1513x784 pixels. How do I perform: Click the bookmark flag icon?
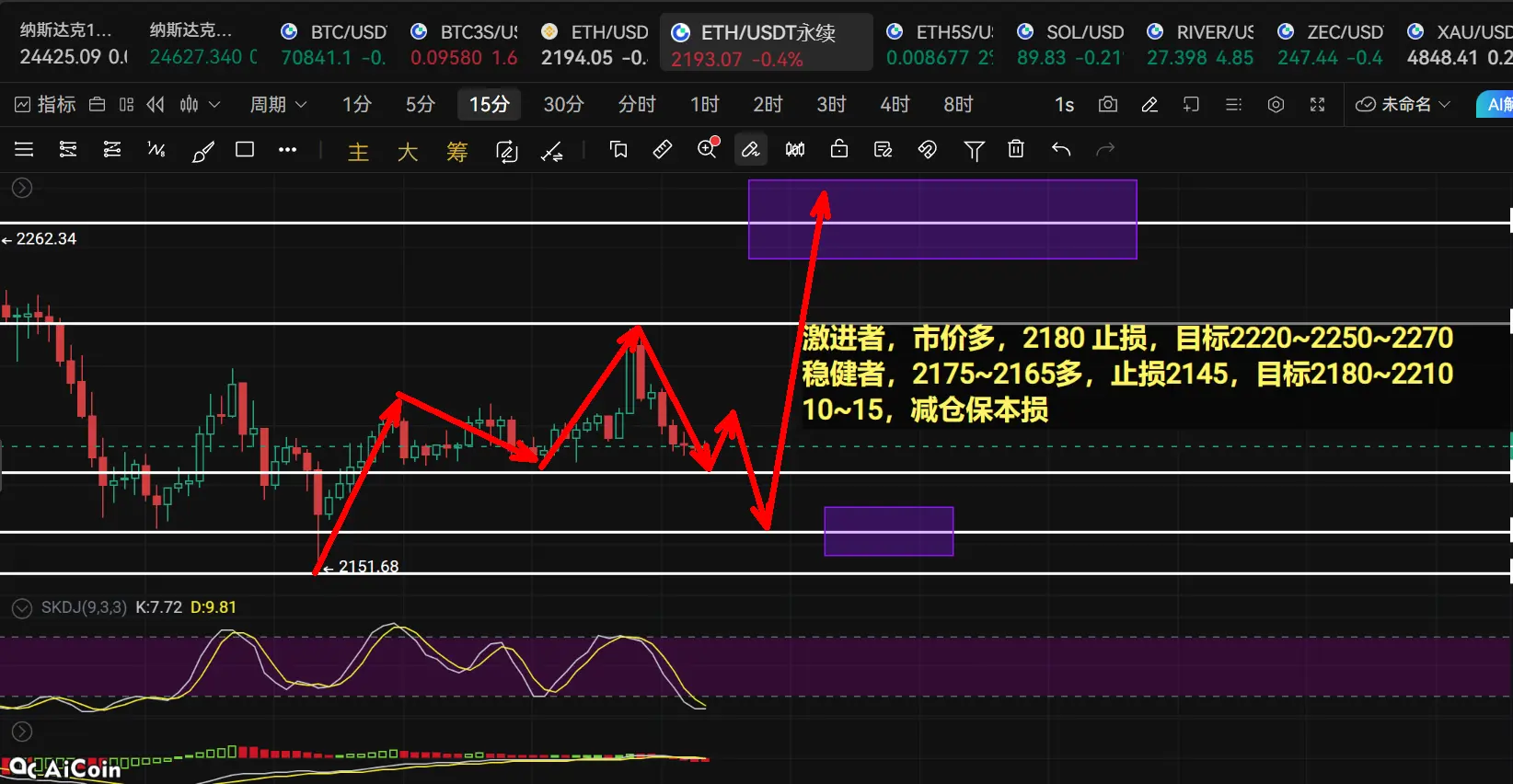coord(618,149)
